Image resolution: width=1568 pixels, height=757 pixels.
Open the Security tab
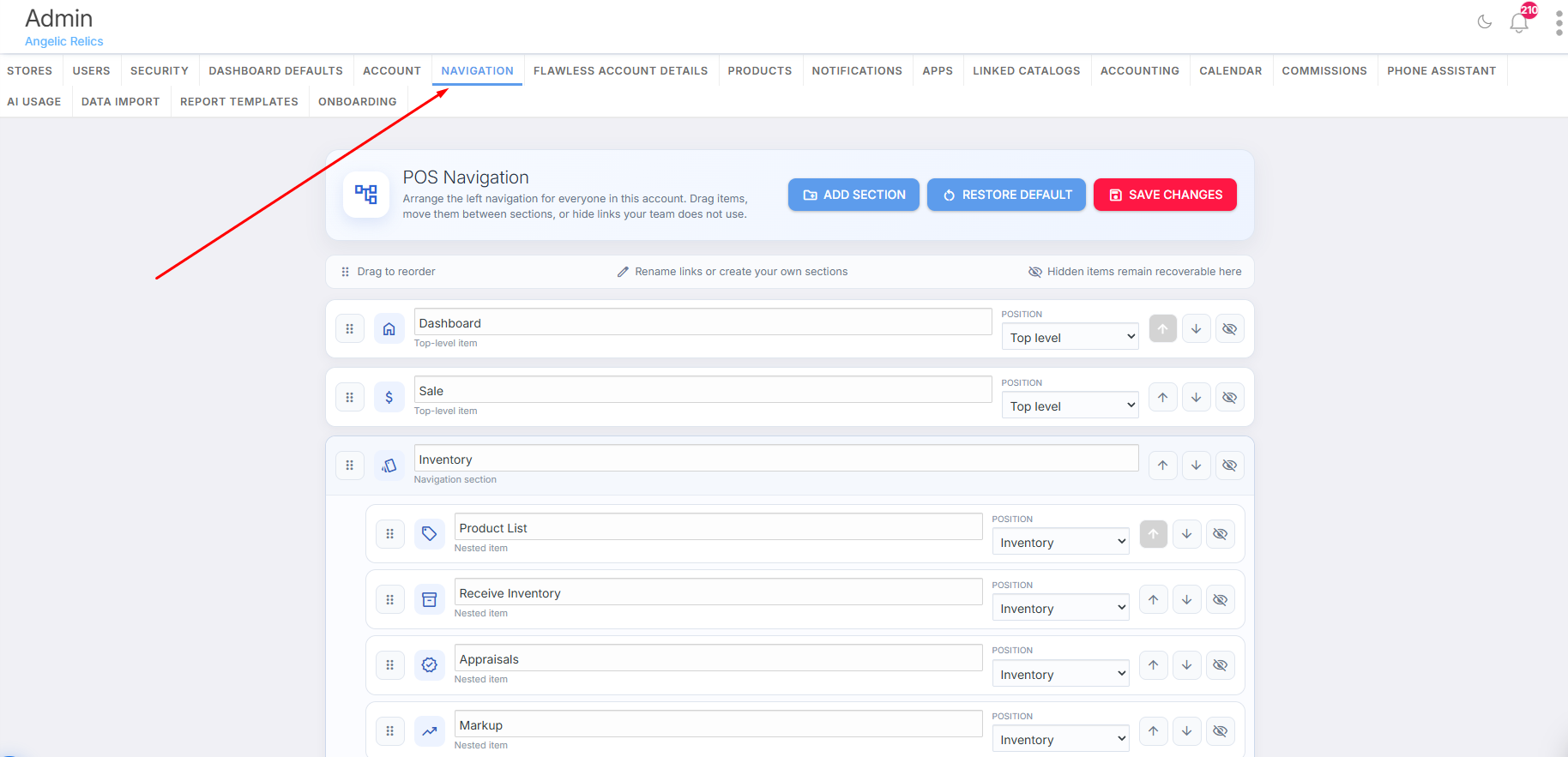160,70
